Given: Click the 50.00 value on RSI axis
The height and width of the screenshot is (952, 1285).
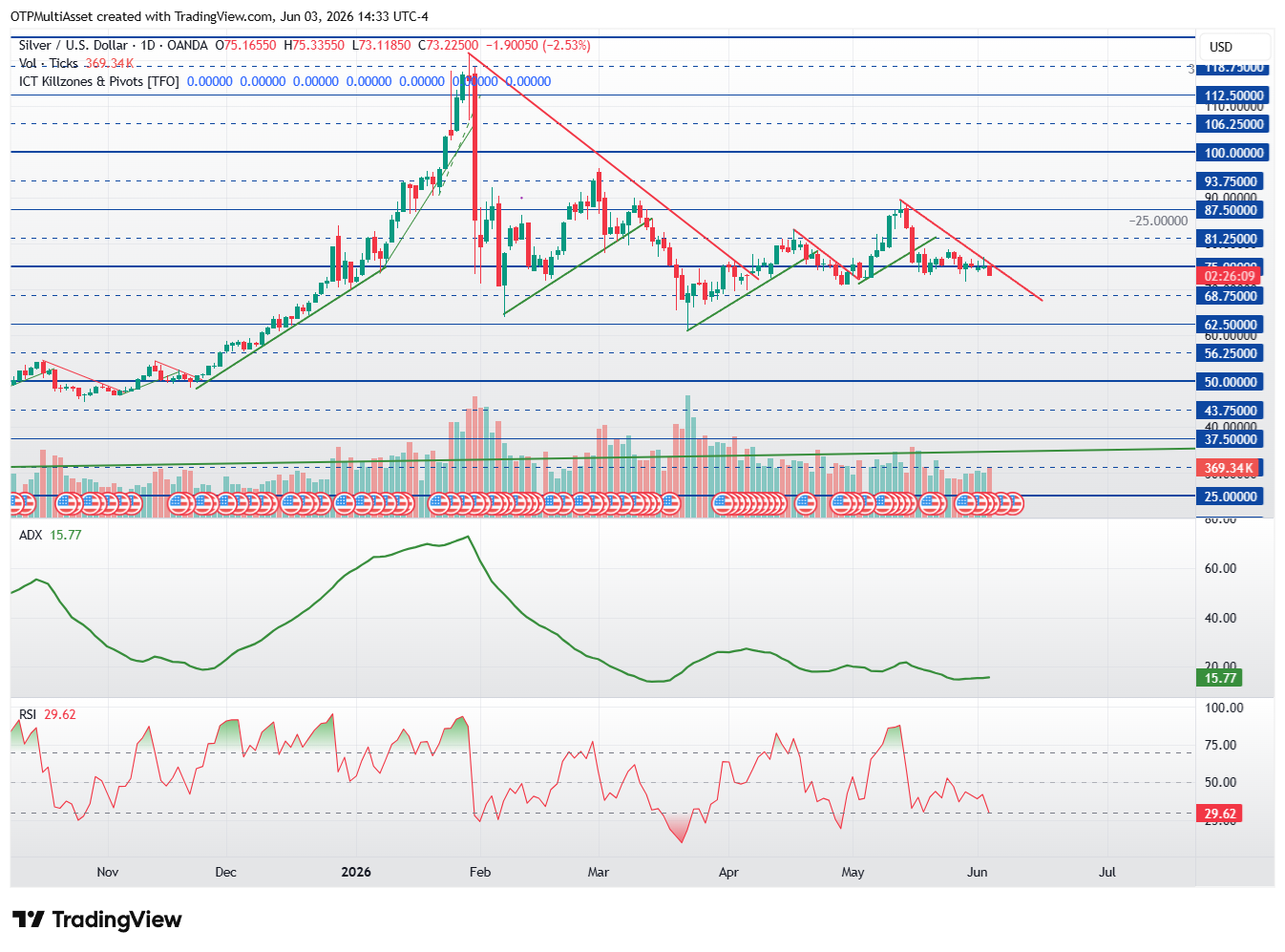Looking at the screenshot, I should [x=1220, y=782].
